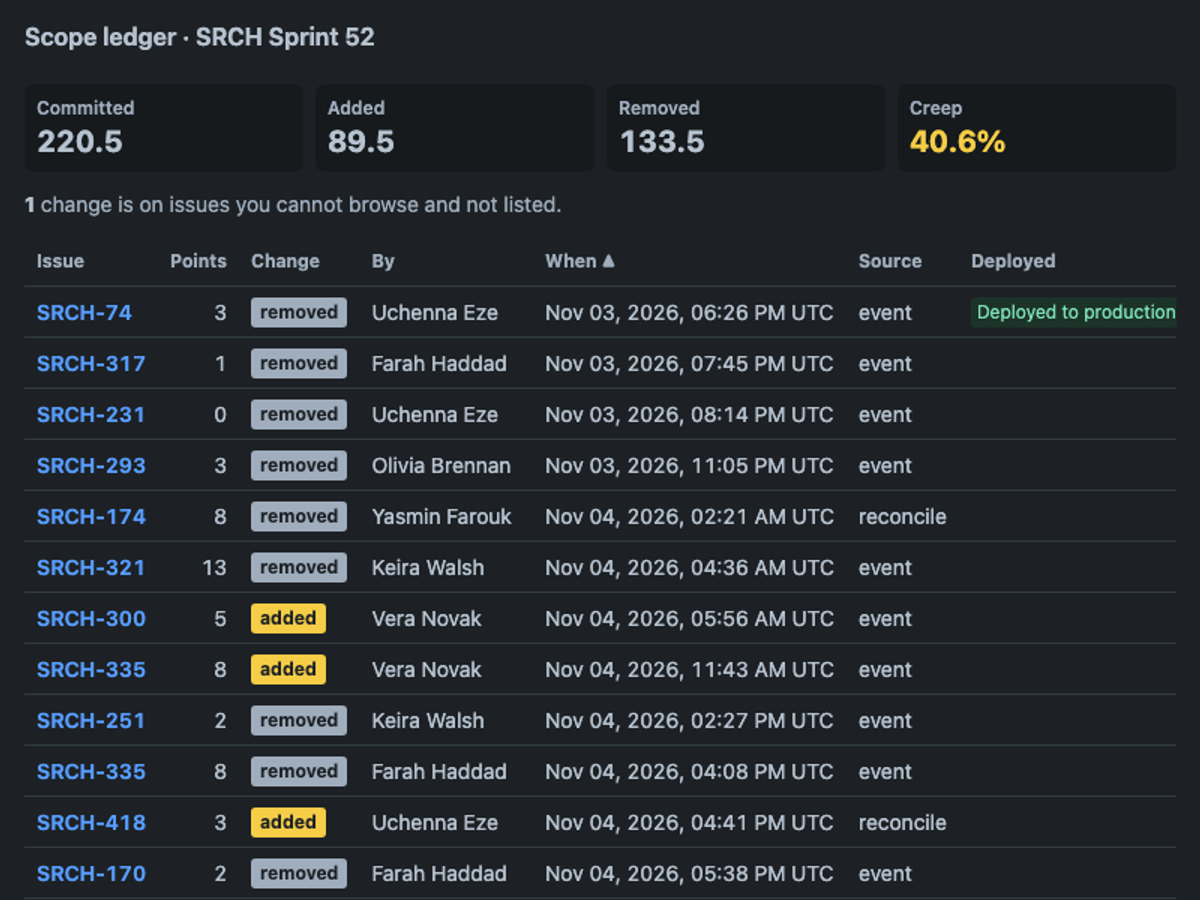Click the Committed 220.5 stat card
Image resolution: width=1200 pixels, height=900 pixels.
pos(164,128)
